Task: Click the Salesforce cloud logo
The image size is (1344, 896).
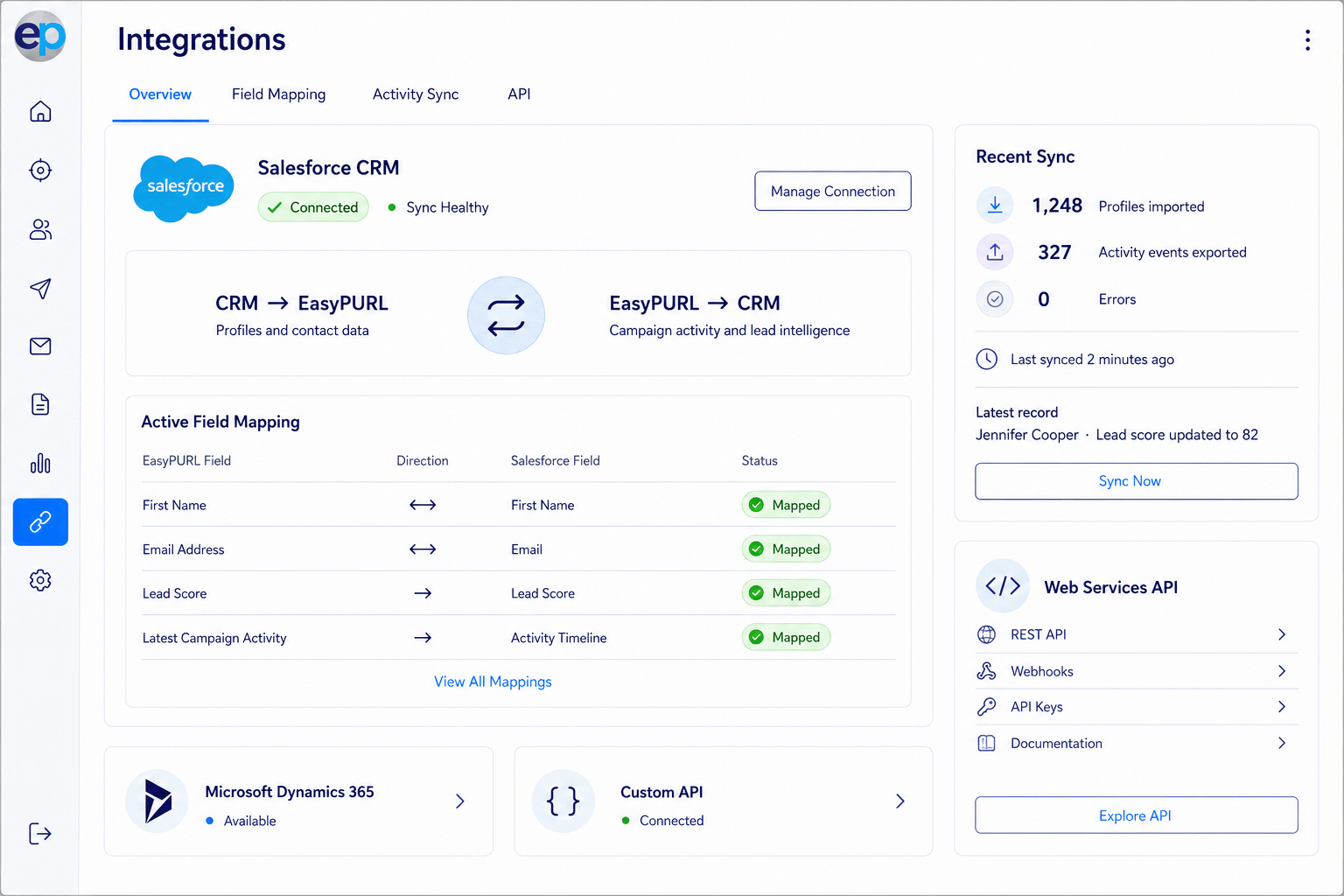Action: [x=184, y=187]
